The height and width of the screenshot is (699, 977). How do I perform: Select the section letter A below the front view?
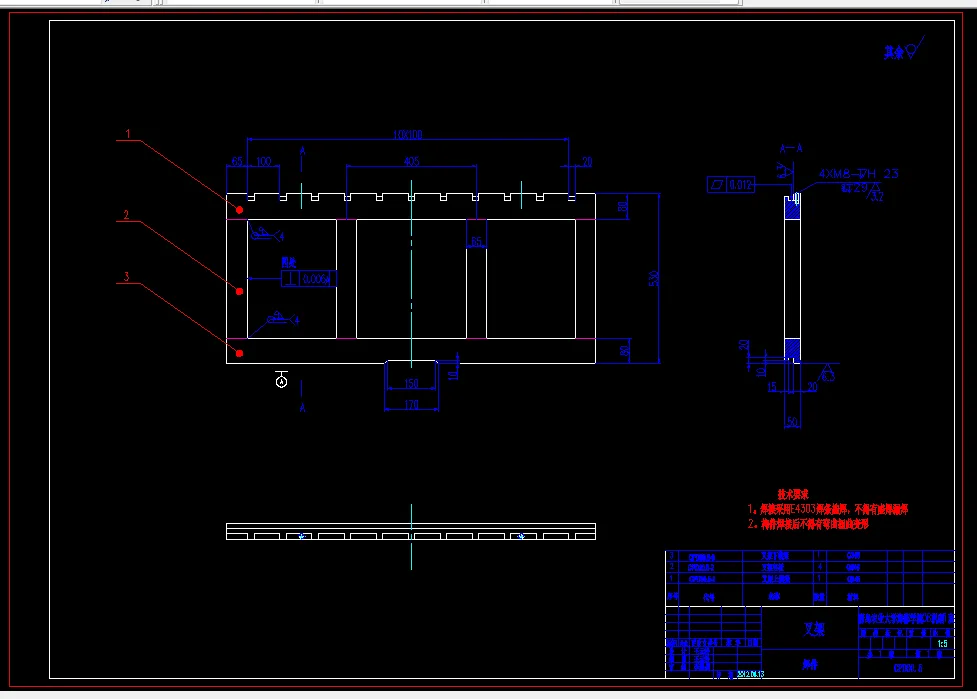303,407
